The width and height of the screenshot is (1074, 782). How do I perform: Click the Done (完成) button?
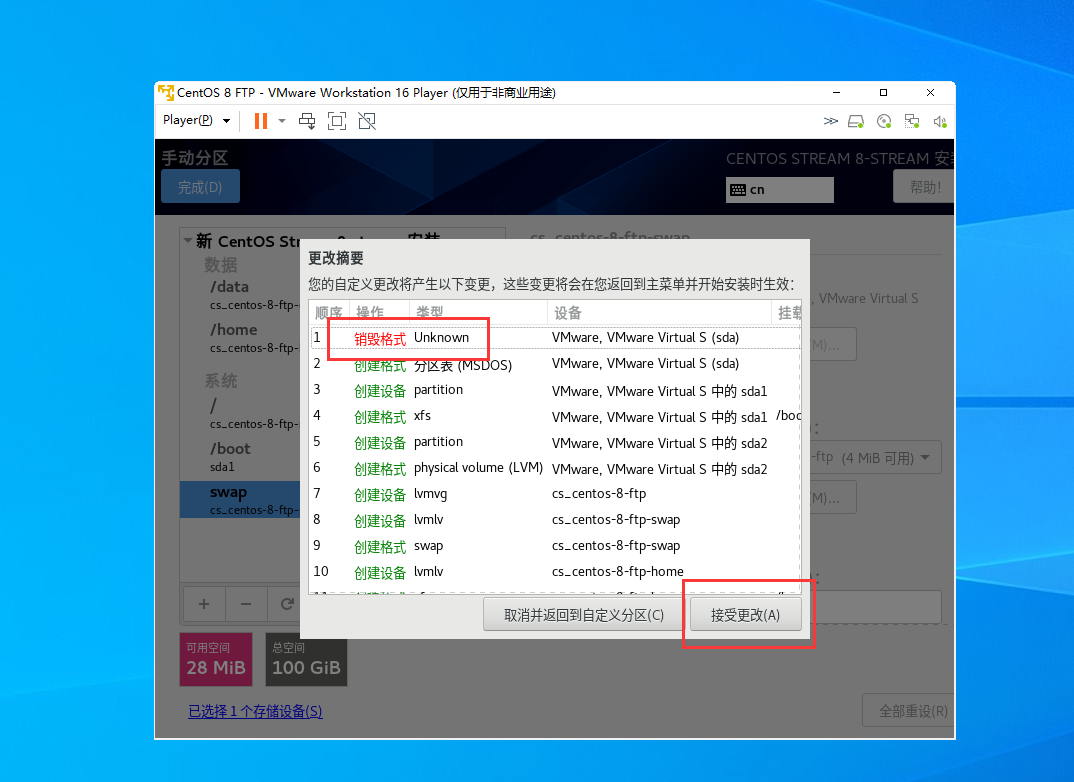(x=201, y=186)
